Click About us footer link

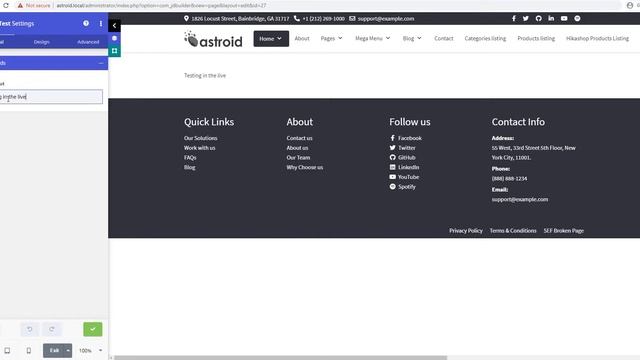pyautogui.click(x=297, y=148)
